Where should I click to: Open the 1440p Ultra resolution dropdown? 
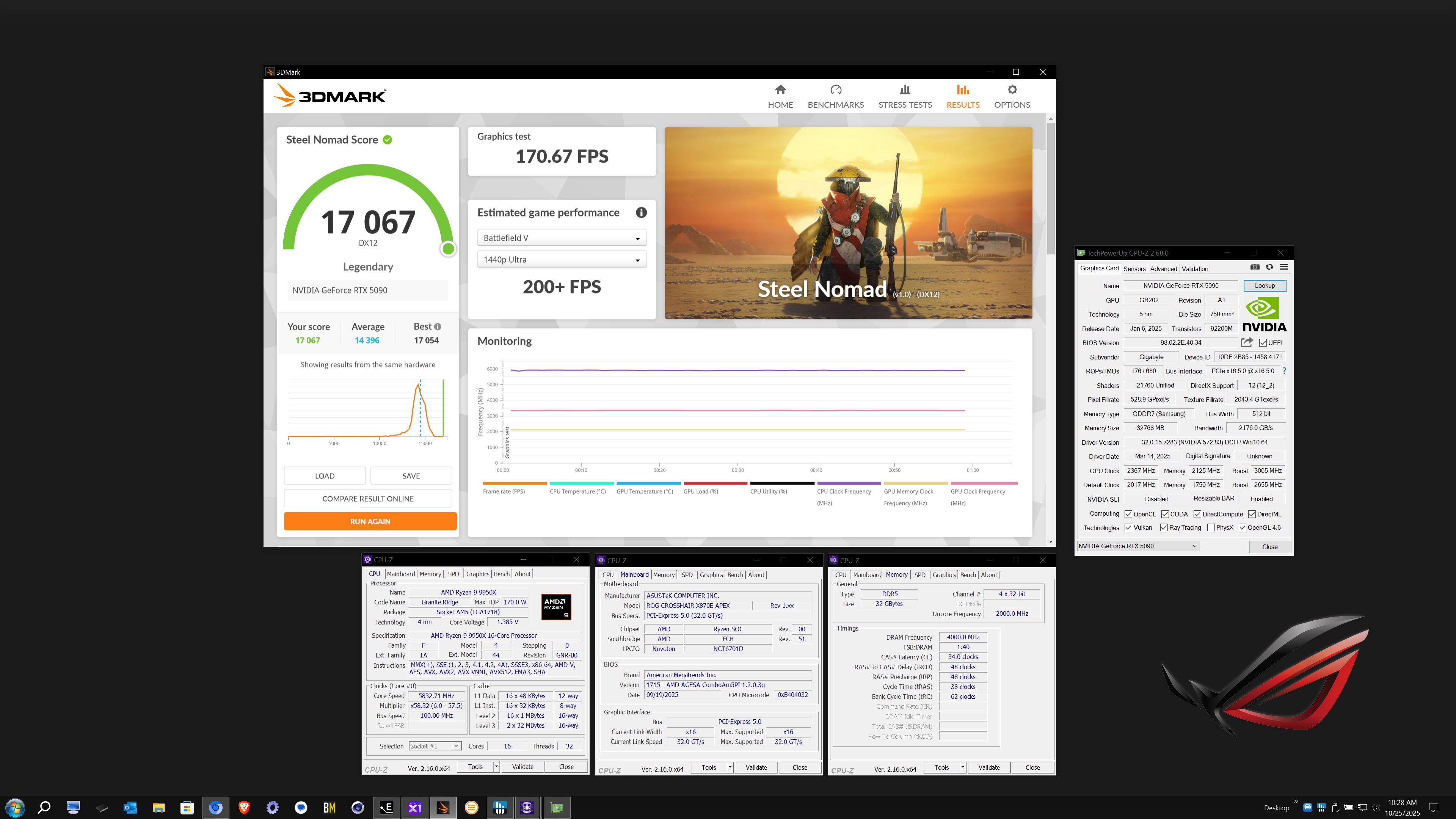[561, 259]
